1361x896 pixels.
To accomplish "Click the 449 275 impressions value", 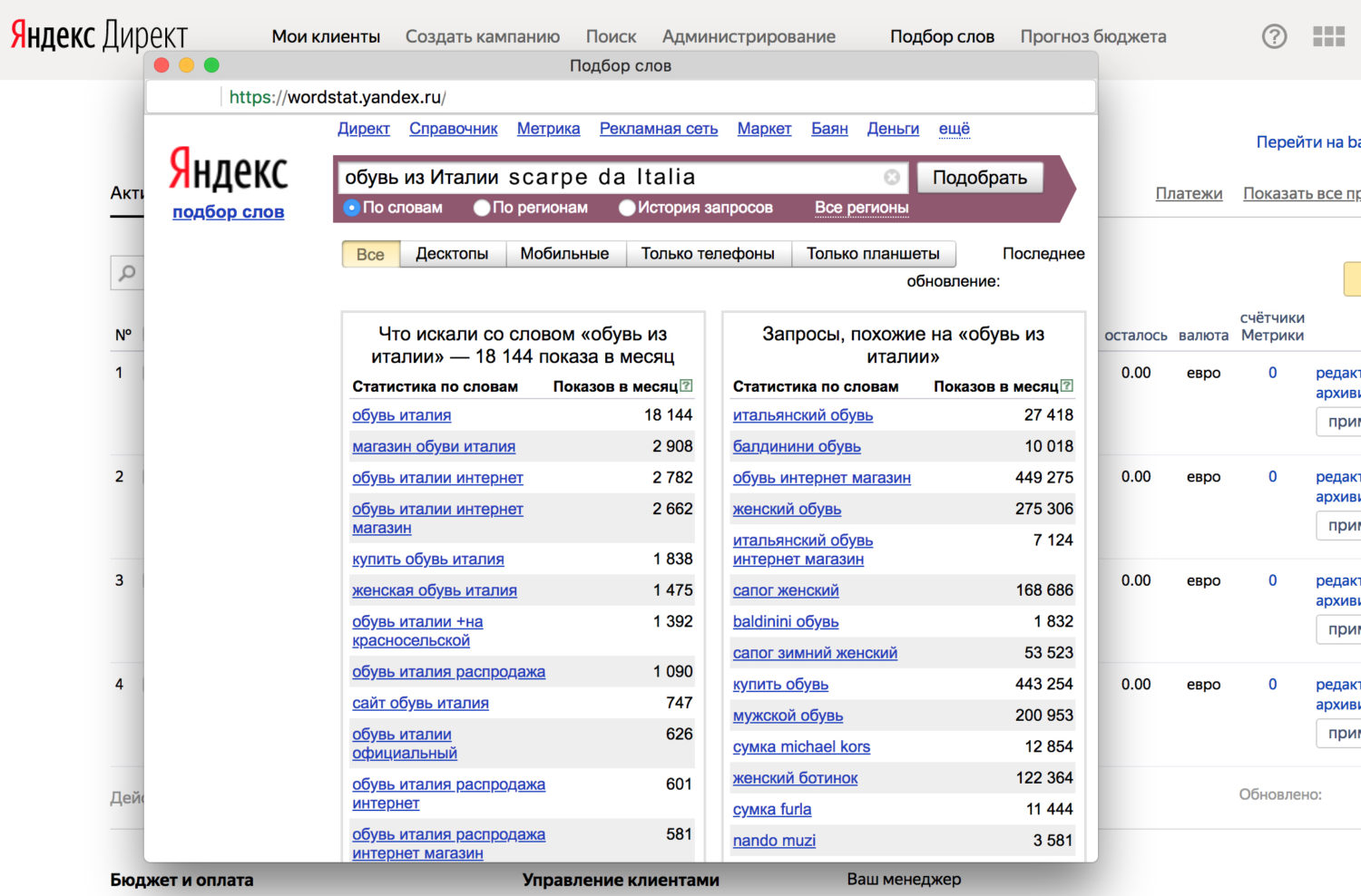I will [1043, 478].
